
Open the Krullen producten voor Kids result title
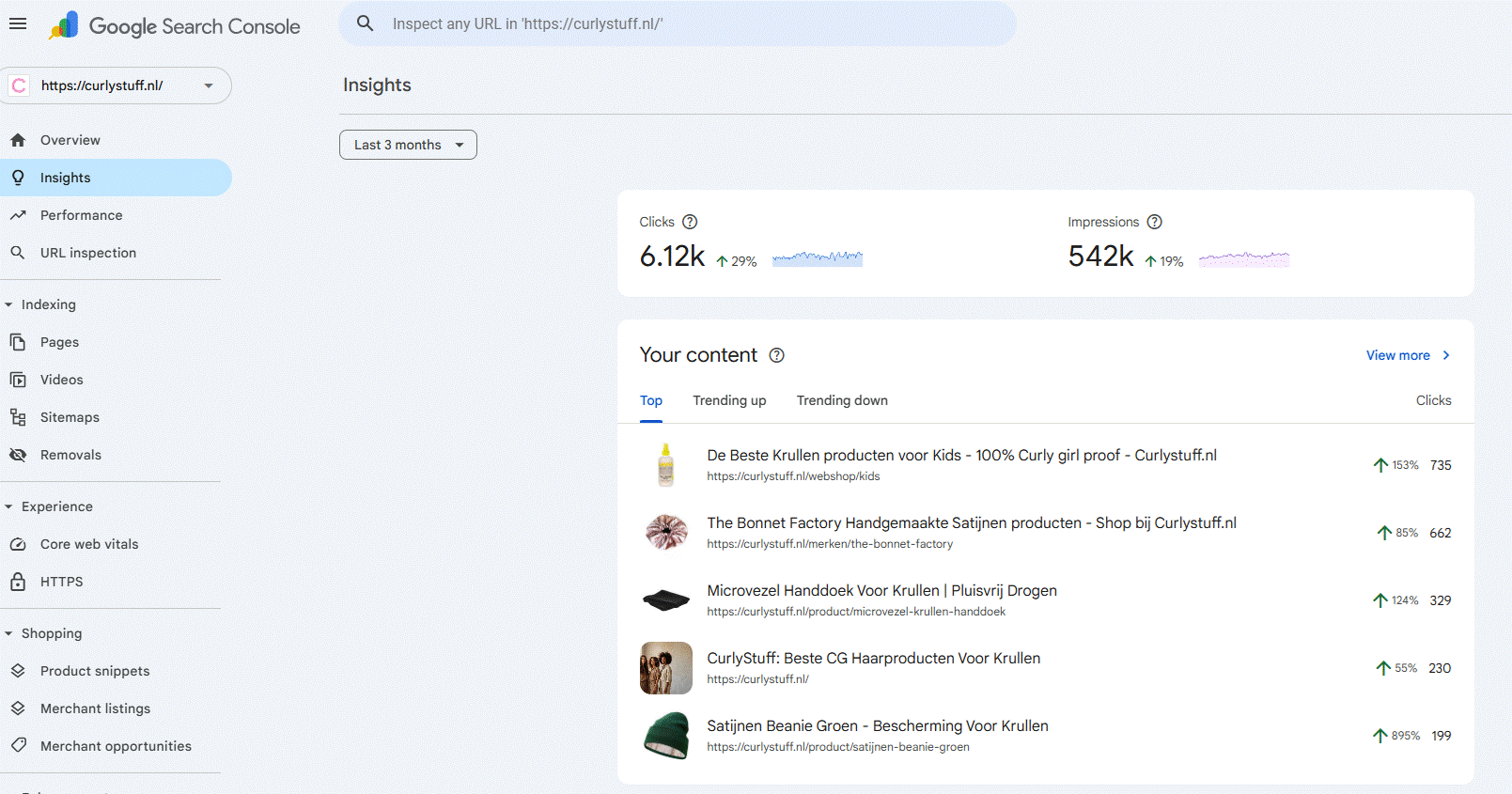(961, 455)
